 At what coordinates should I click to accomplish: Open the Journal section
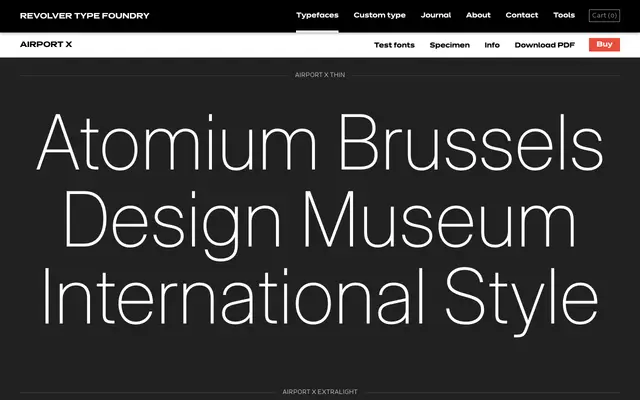point(436,15)
